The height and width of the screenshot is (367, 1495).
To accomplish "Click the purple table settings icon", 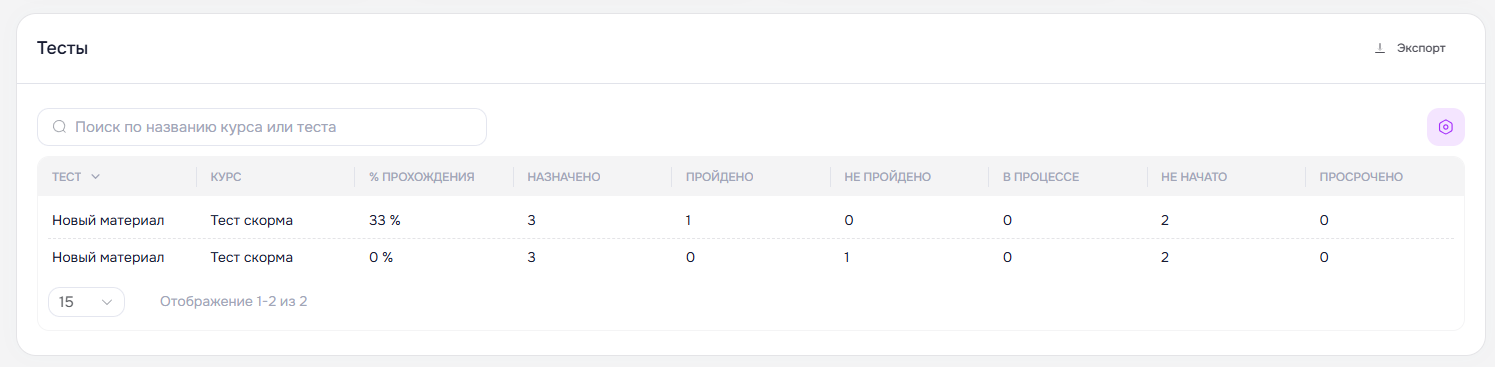I will click(1445, 127).
